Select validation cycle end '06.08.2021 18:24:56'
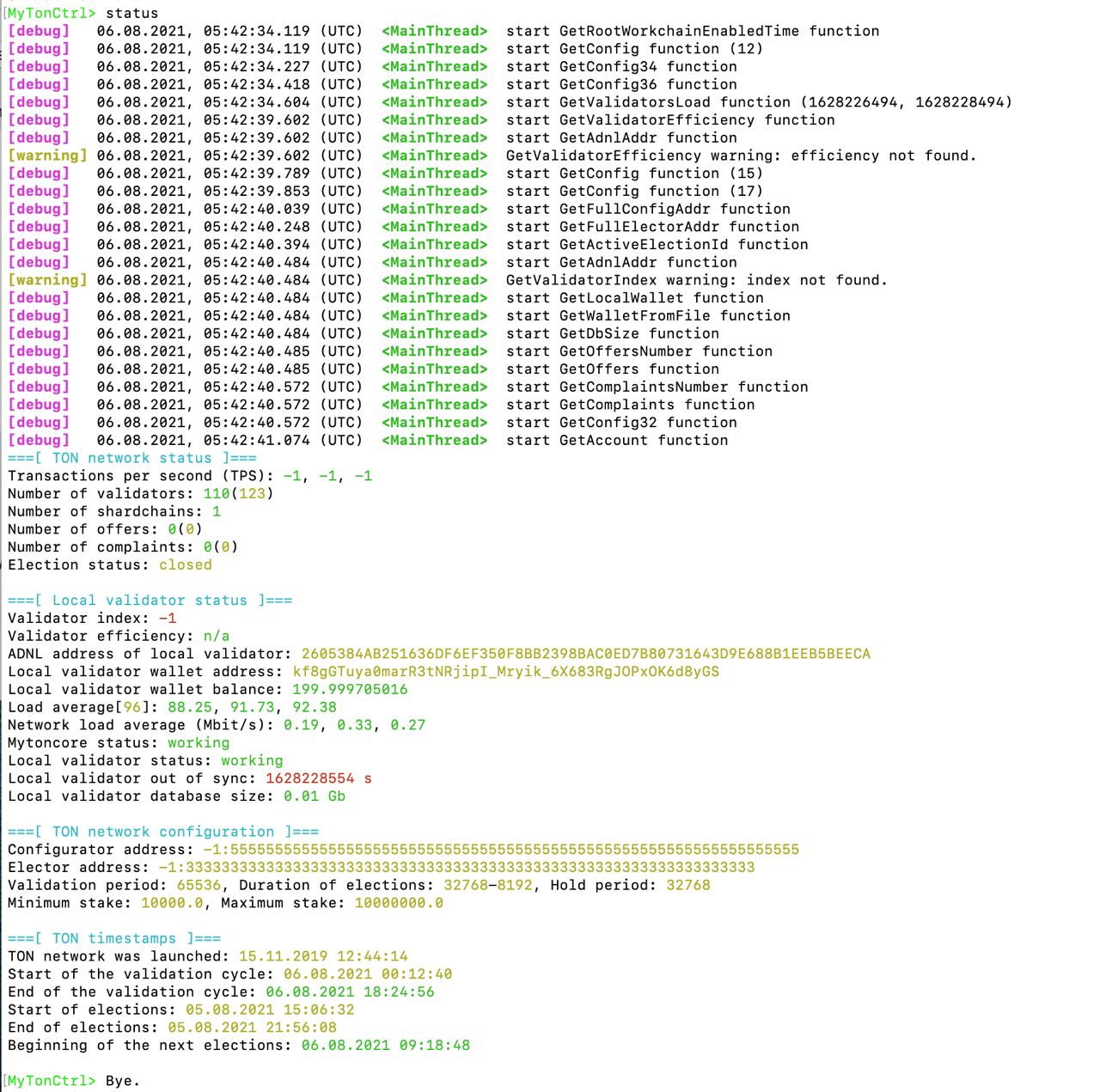1100x1092 pixels. [350, 991]
